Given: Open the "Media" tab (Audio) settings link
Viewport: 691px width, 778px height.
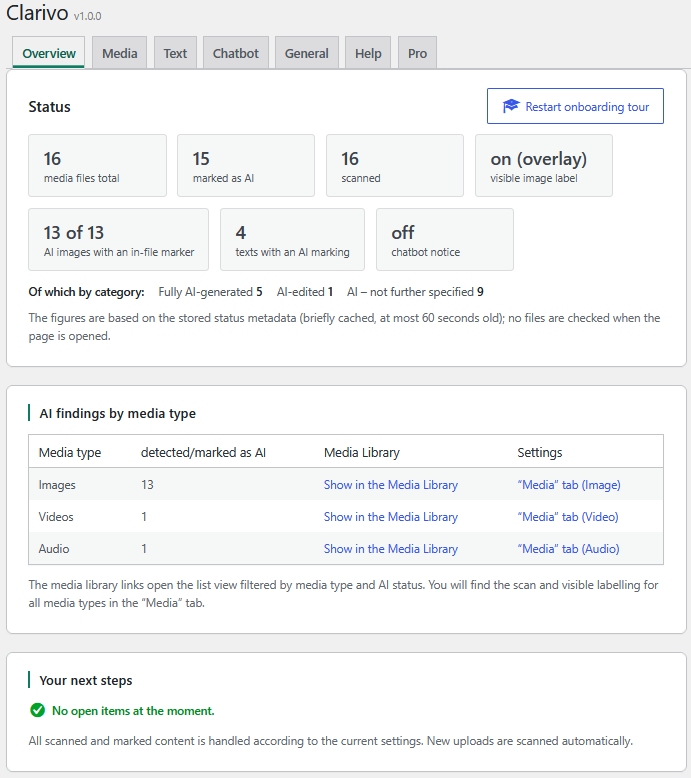Looking at the screenshot, I should tap(568, 549).
